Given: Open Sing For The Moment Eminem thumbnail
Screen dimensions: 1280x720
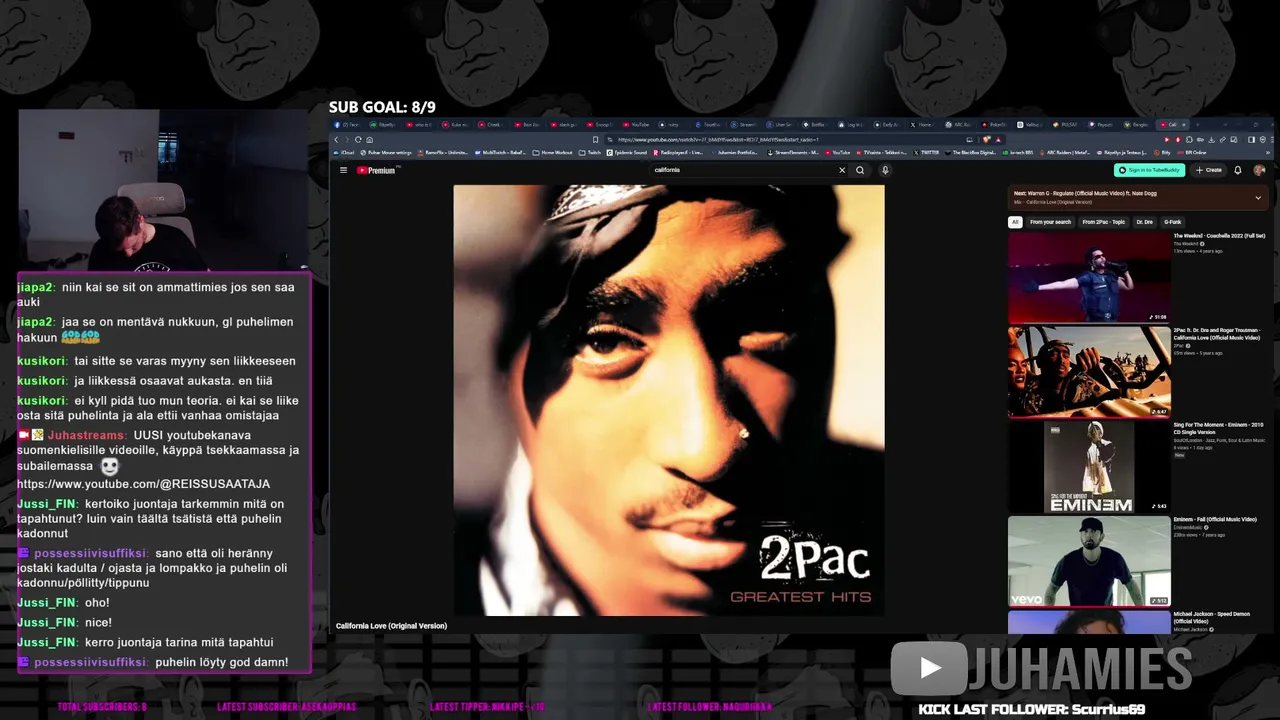Looking at the screenshot, I should (x=1089, y=467).
